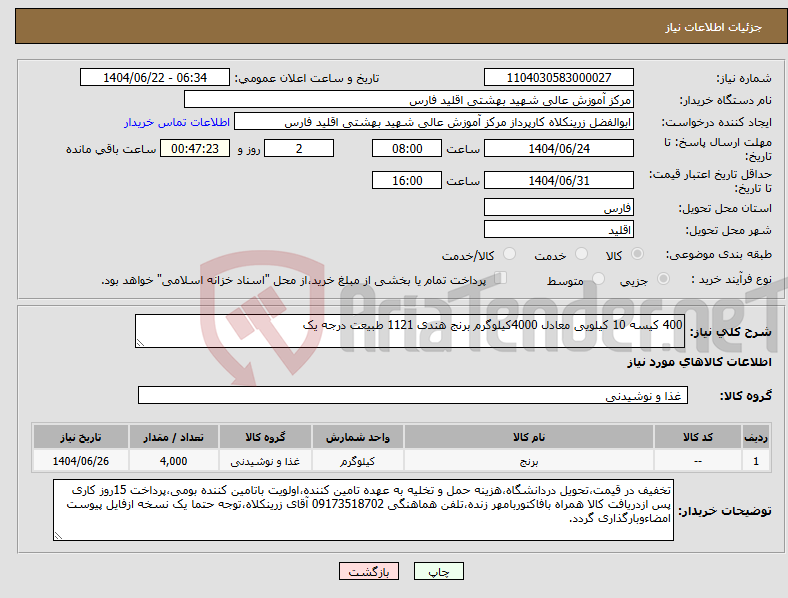Click the general need description text area
The height and width of the screenshot is (598, 788).
click(x=410, y=331)
